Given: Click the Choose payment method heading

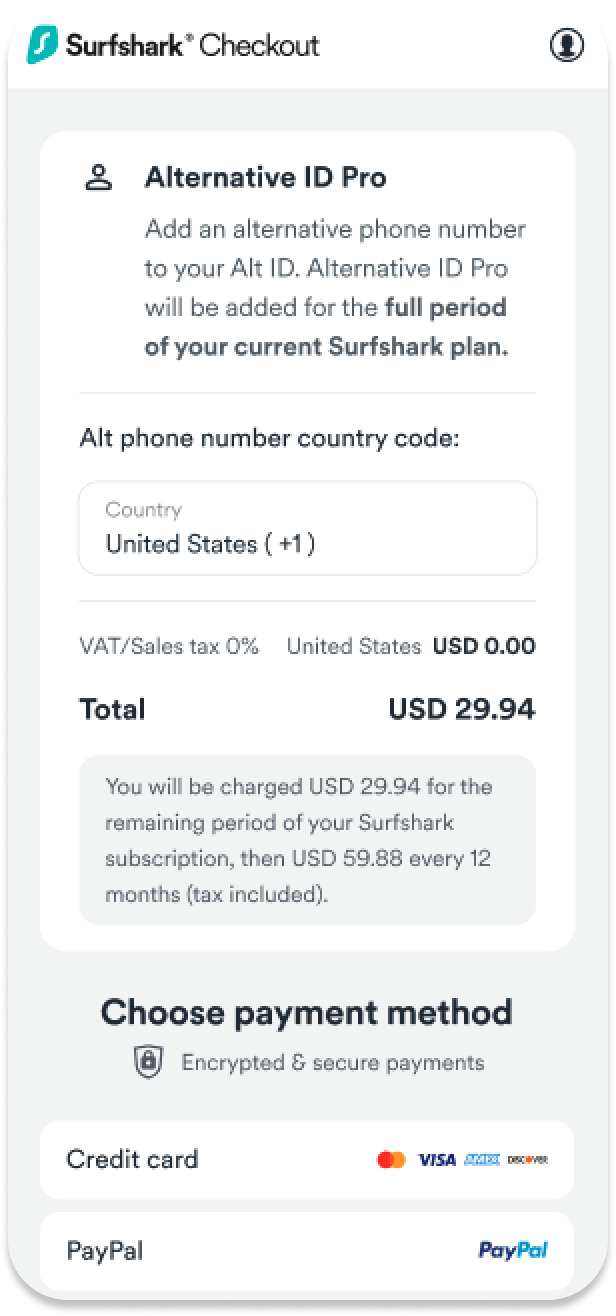Looking at the screenshot, I should (307, 1012).
